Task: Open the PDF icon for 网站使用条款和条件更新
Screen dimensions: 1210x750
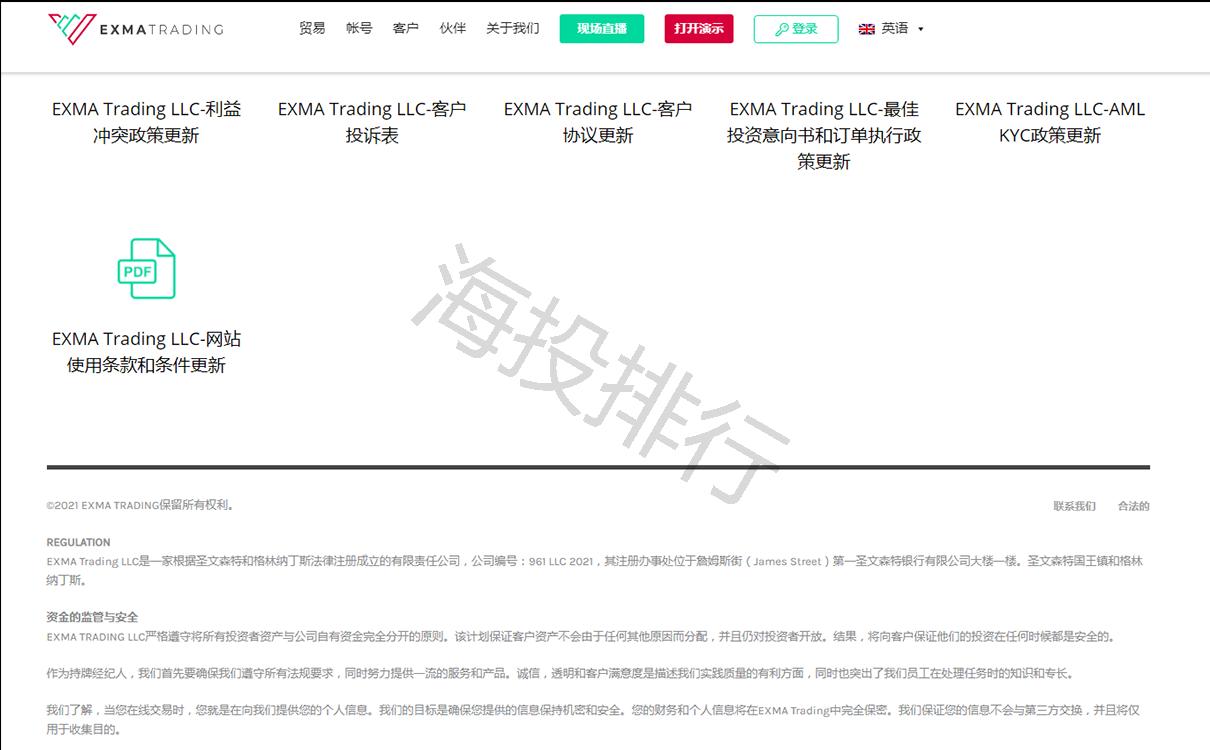Action: point(146,268)
